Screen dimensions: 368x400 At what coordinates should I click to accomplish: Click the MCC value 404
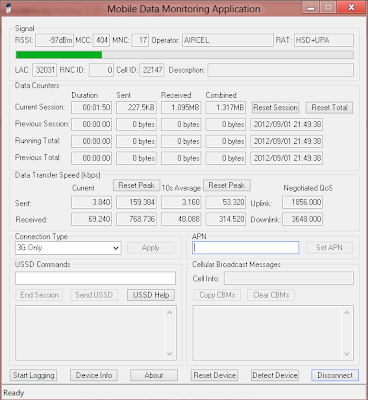click(101, 40)
